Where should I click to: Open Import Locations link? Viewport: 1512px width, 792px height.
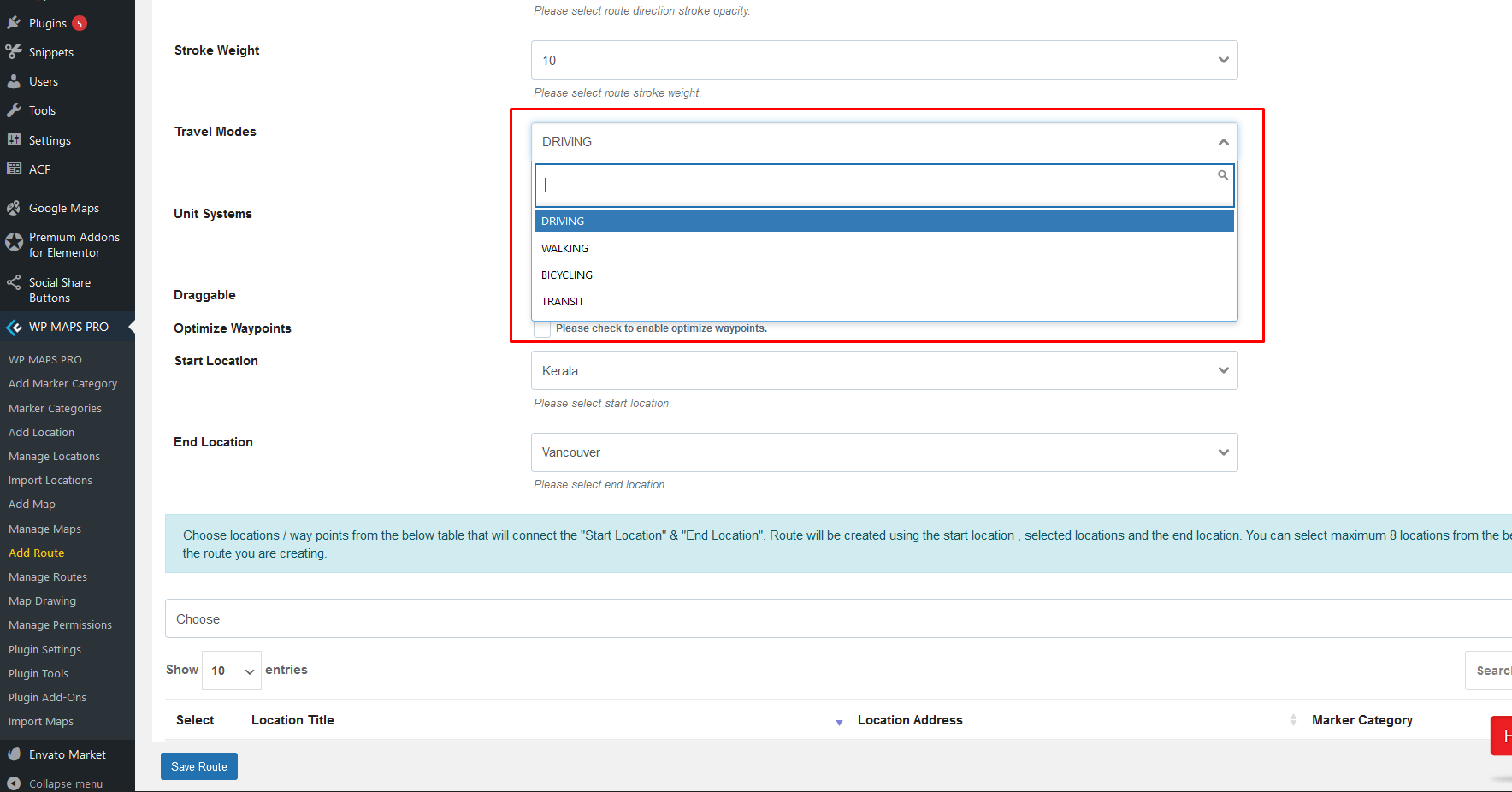tap(50, 480)
